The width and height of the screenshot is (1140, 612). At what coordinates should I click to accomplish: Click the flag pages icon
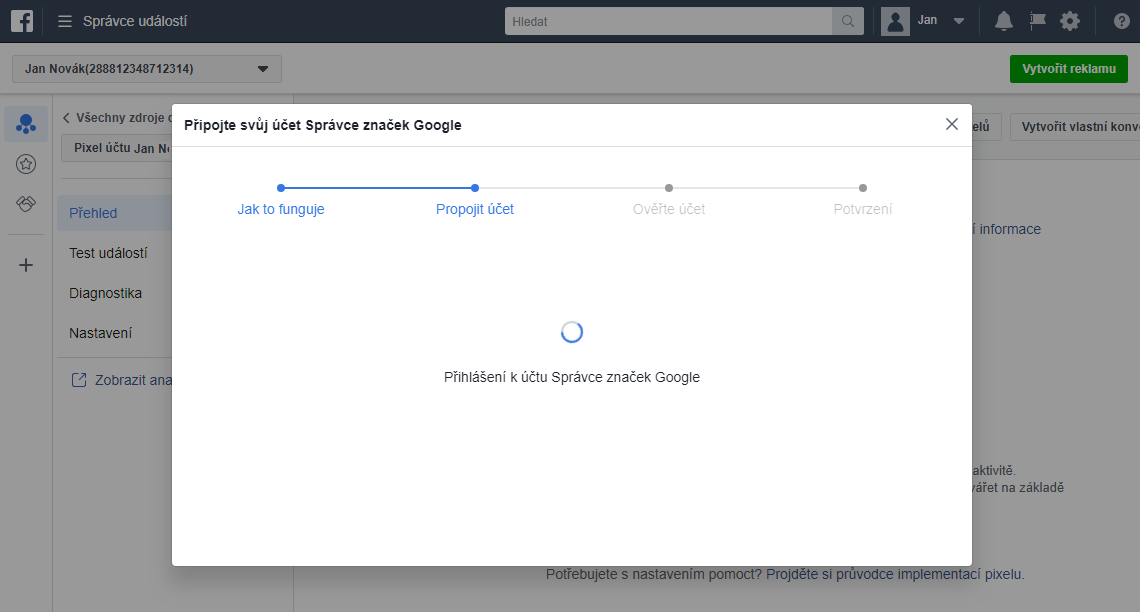pyautogui.click(x=1037, y=21)
